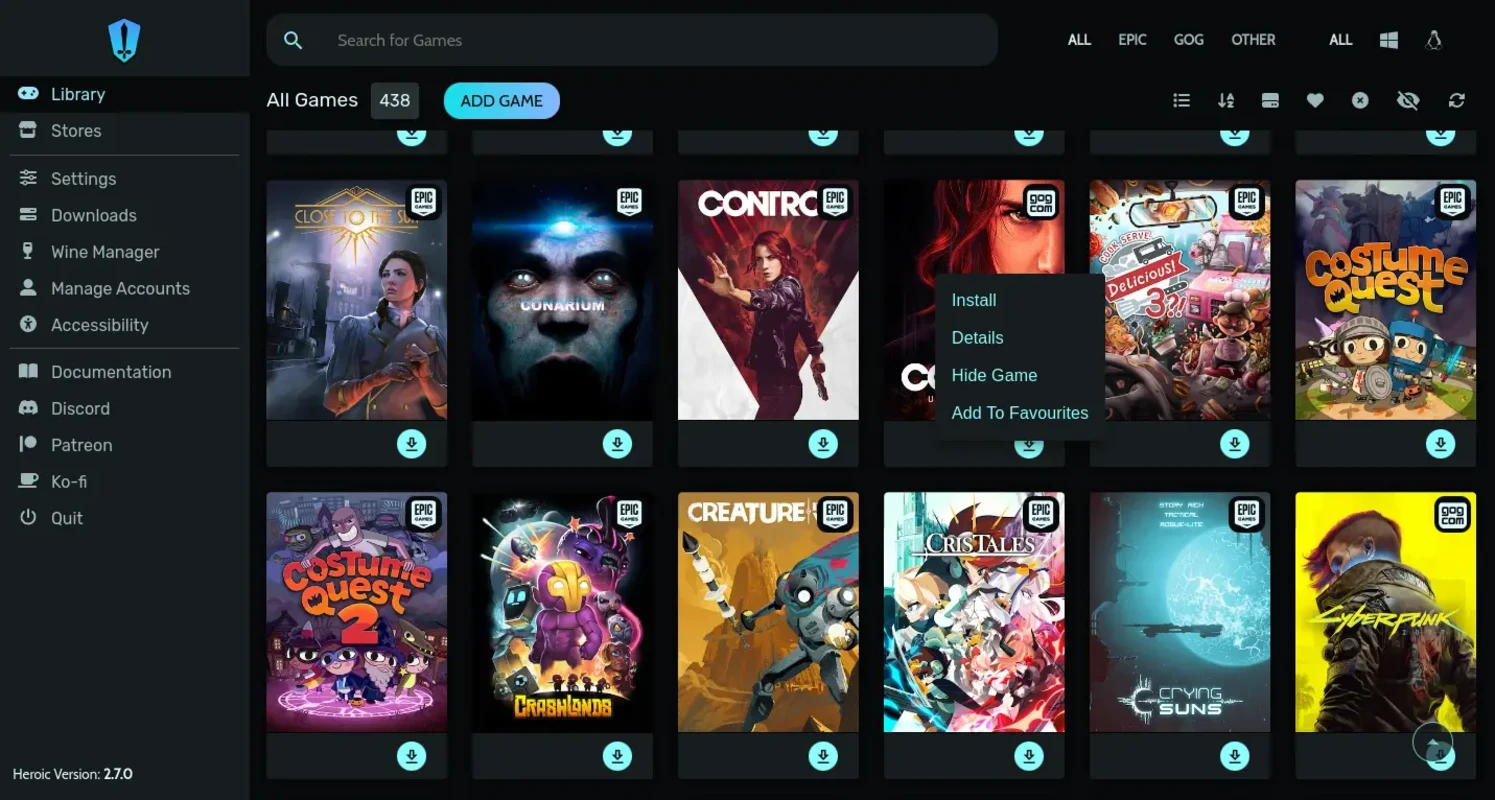1495x800 pixels.
Task: Open Accessibility settings
Action: [100, 325]
